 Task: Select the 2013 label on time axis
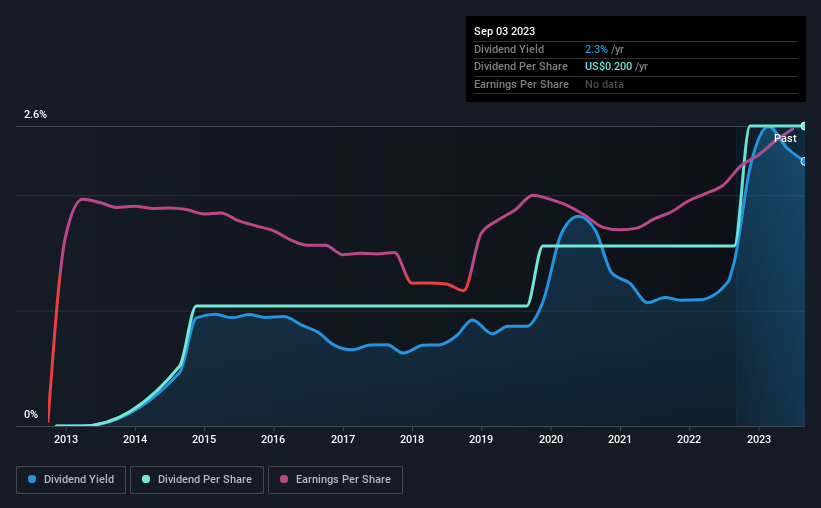click(x=66, y=439)
